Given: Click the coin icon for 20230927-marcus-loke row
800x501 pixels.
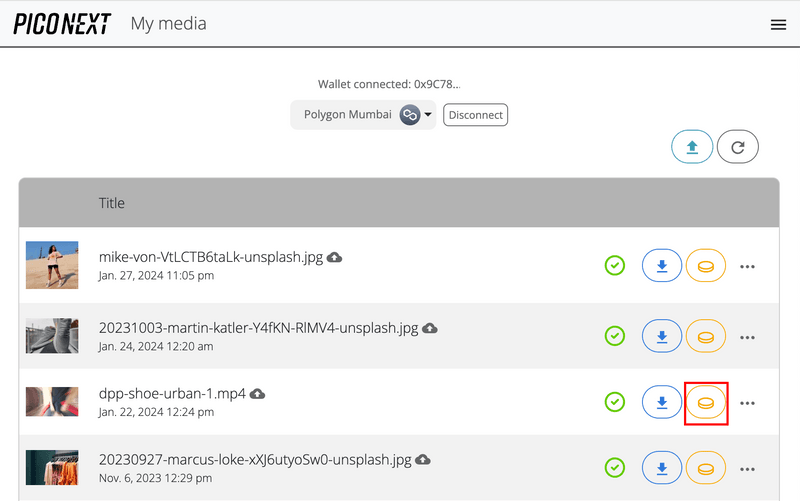Looking at the screenshot, I should [x=706, y=467].
